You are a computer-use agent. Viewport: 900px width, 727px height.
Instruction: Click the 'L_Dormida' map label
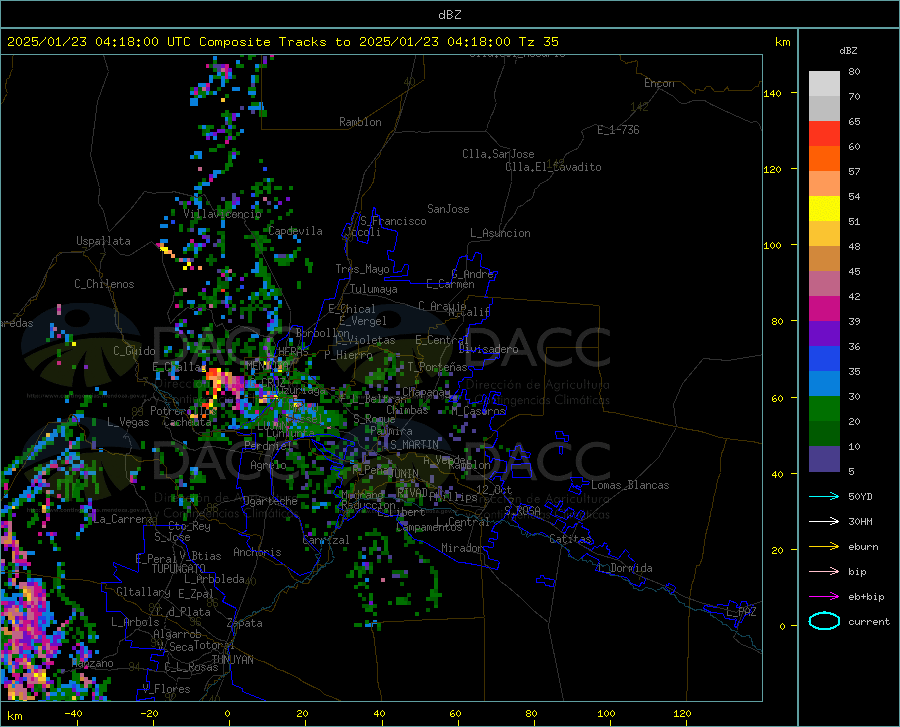pyautogui.click(x=625, y=568)
